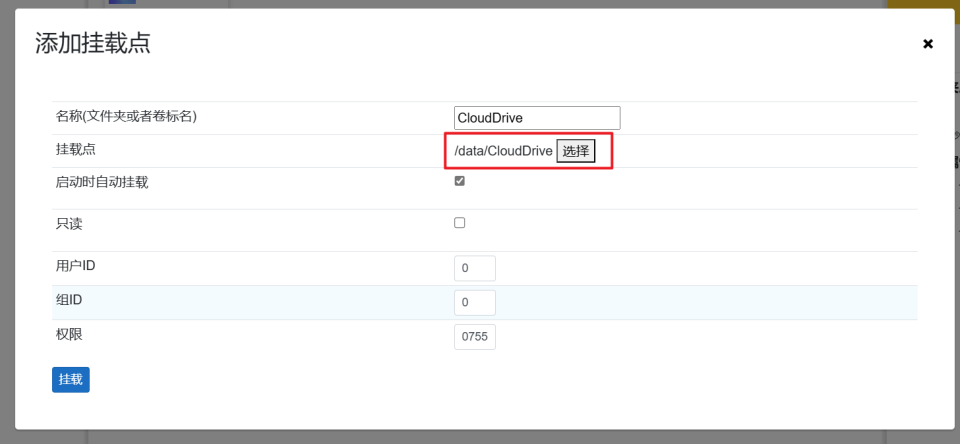Viewport: 960px width, 444px height.
Task: Click the 挂载点 row label
Action: (75, 149)
